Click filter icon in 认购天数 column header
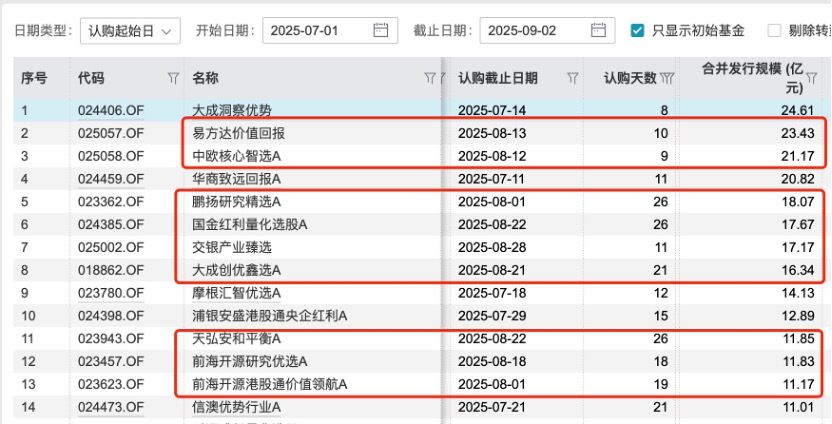The height and width of the screenshot is (424, 832). point(667,78)
